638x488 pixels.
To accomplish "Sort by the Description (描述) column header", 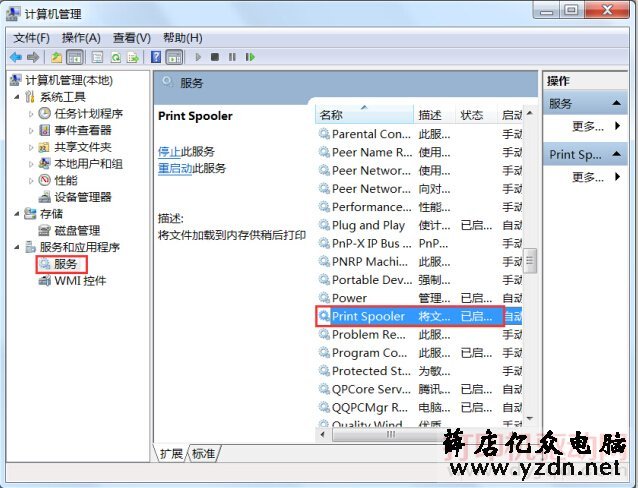I will [435, 115].
